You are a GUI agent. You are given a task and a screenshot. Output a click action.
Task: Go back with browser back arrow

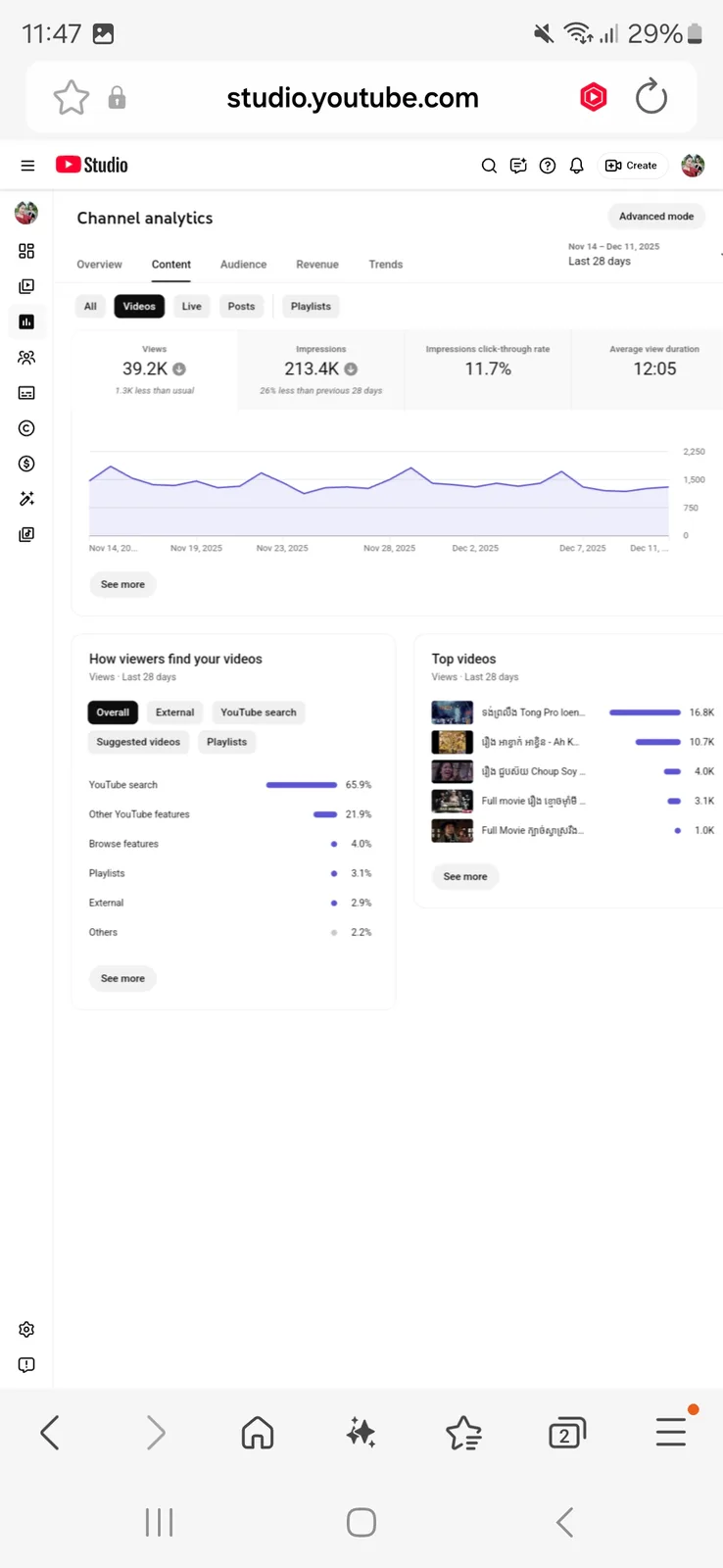pos(50,1433)
